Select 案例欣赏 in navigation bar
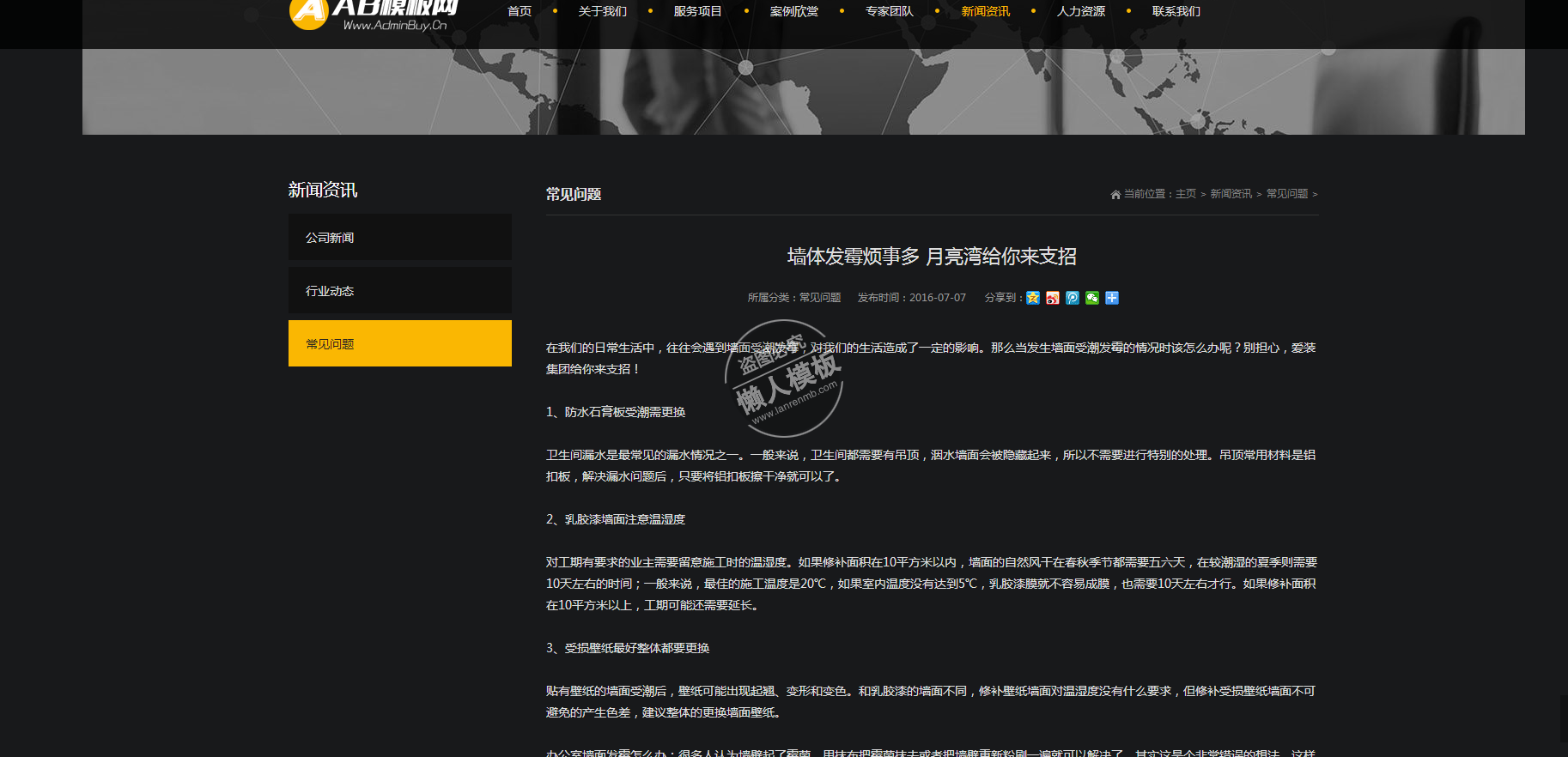Screen dimensions: 1568x757 coord(794,11)
